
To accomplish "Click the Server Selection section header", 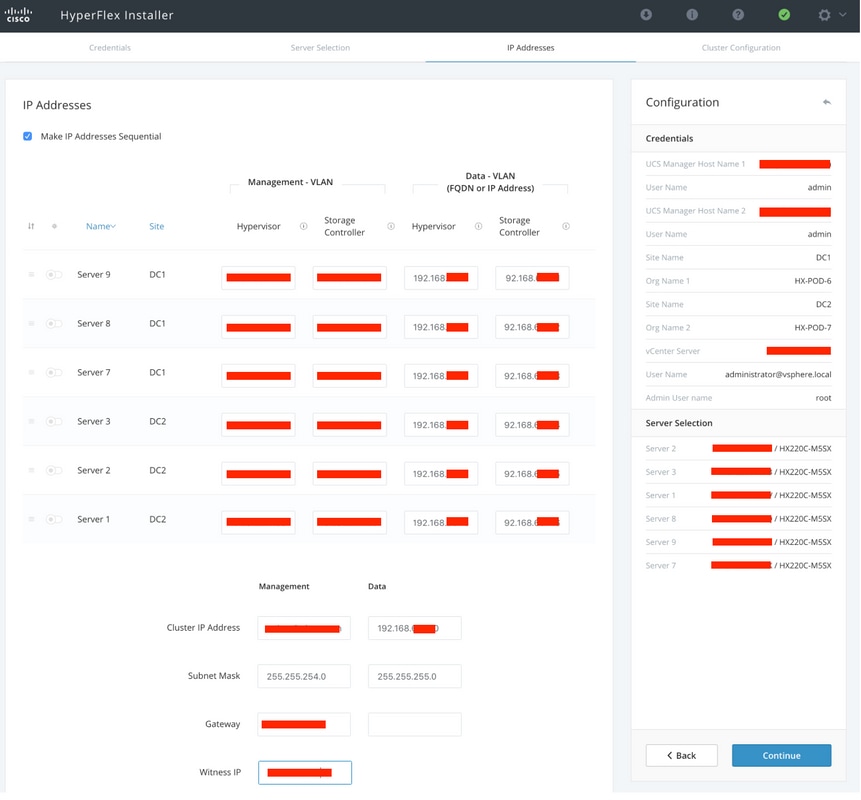I will 679,423.
